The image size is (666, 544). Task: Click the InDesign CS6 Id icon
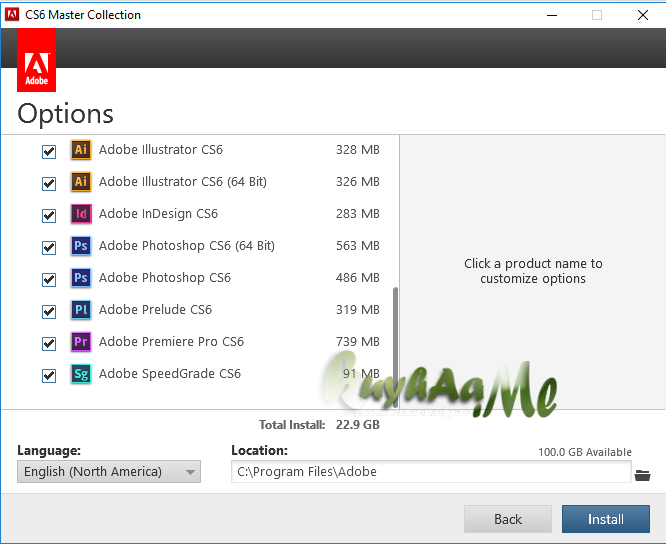pyautogui.click(x=81, y=214)
